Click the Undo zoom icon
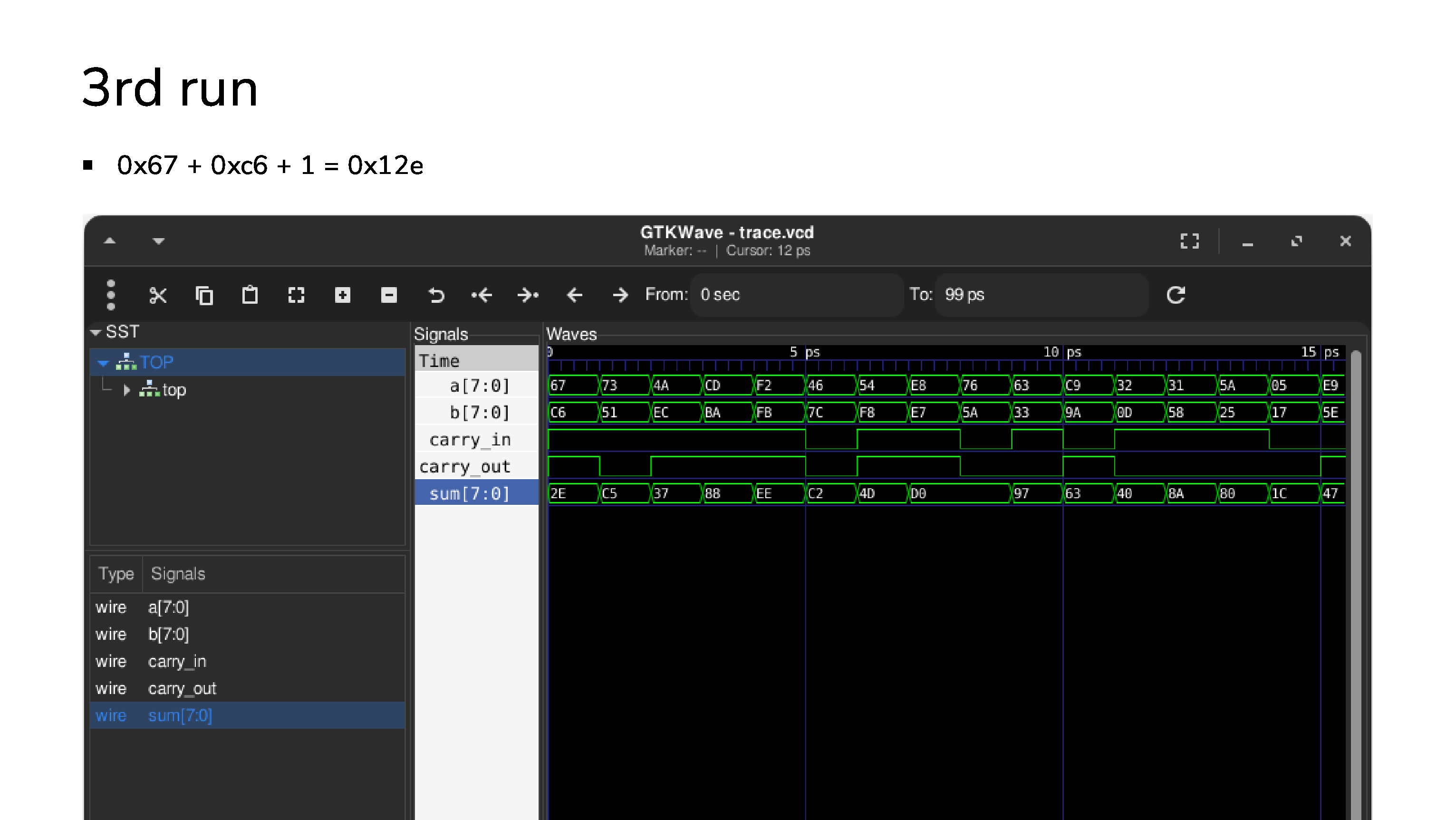Viewport: 1456px width, 820px height. coord(436,295)
